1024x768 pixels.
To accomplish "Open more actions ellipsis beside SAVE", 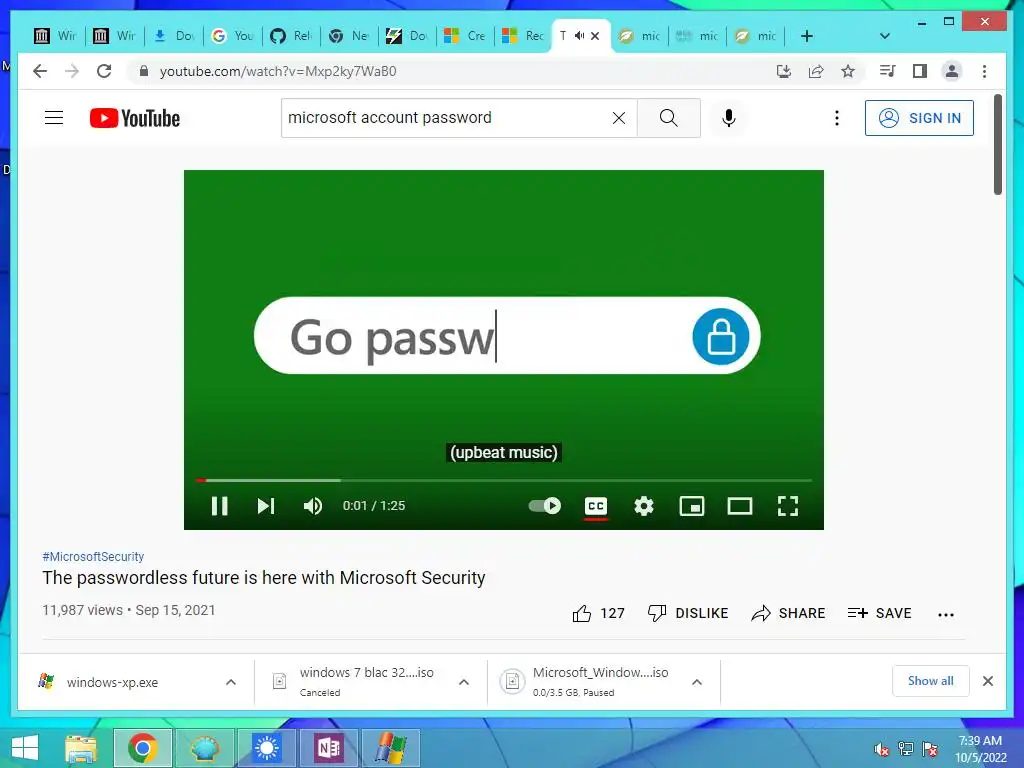I will click(946, 615).
